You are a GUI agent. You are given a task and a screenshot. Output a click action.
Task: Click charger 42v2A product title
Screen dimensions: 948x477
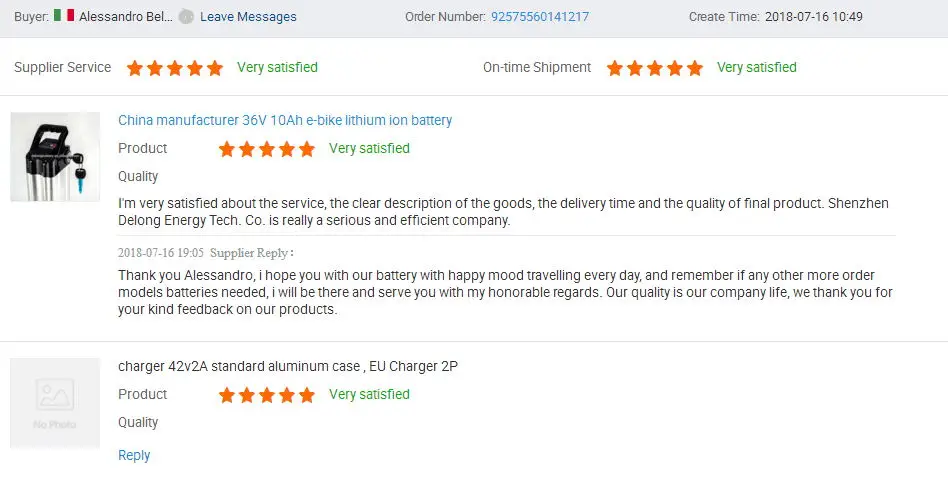click(288, 366)
